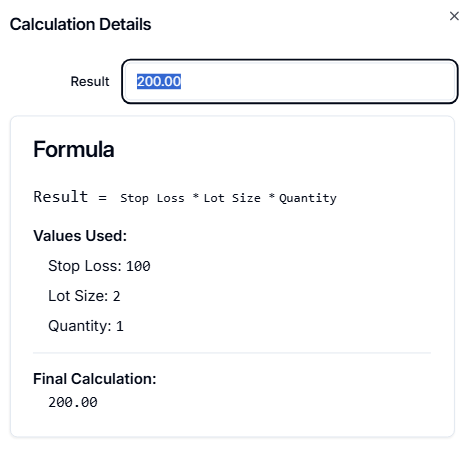Viewport: 466px width, 457px height.
Task: Click the "Result =" formula text
Action: 70,197
